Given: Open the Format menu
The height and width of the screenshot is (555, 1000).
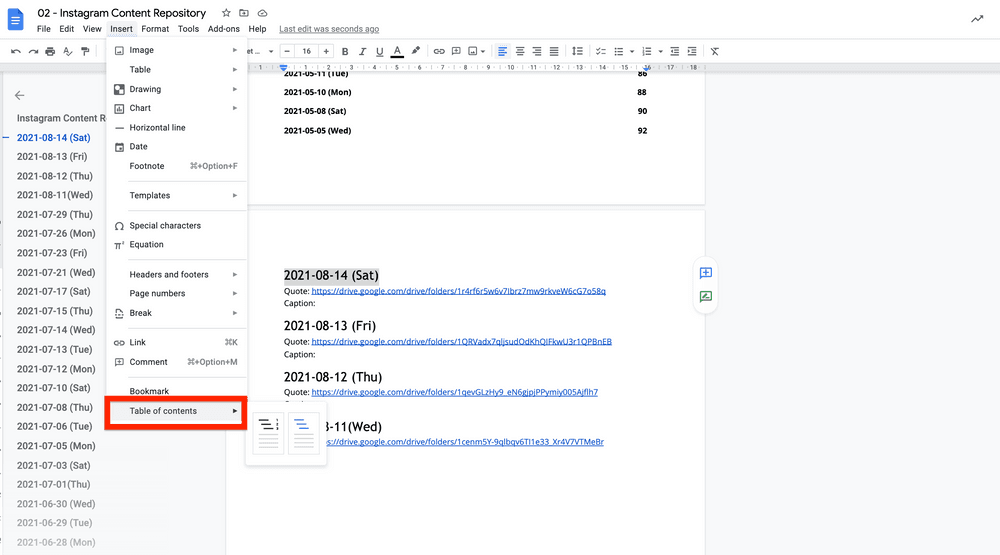Looking at the screenshot, I should tap(155, 29).
